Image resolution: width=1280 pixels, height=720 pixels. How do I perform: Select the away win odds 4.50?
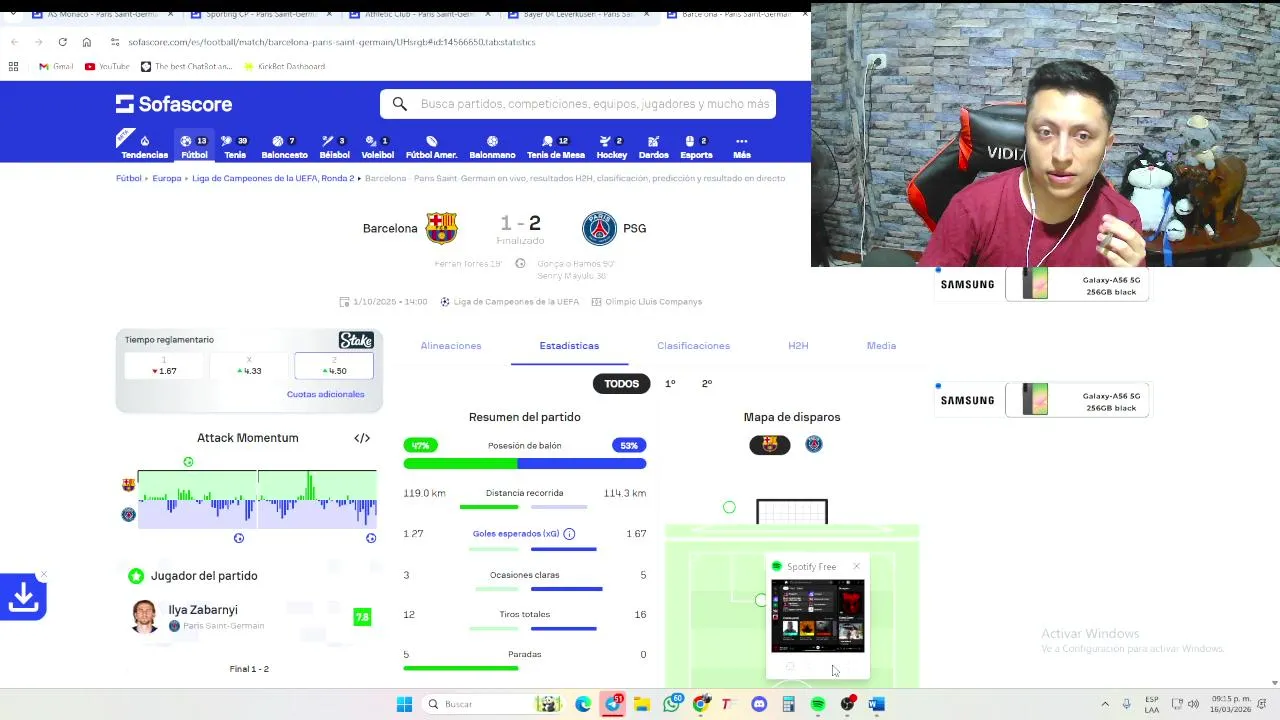tap(334, 366)
